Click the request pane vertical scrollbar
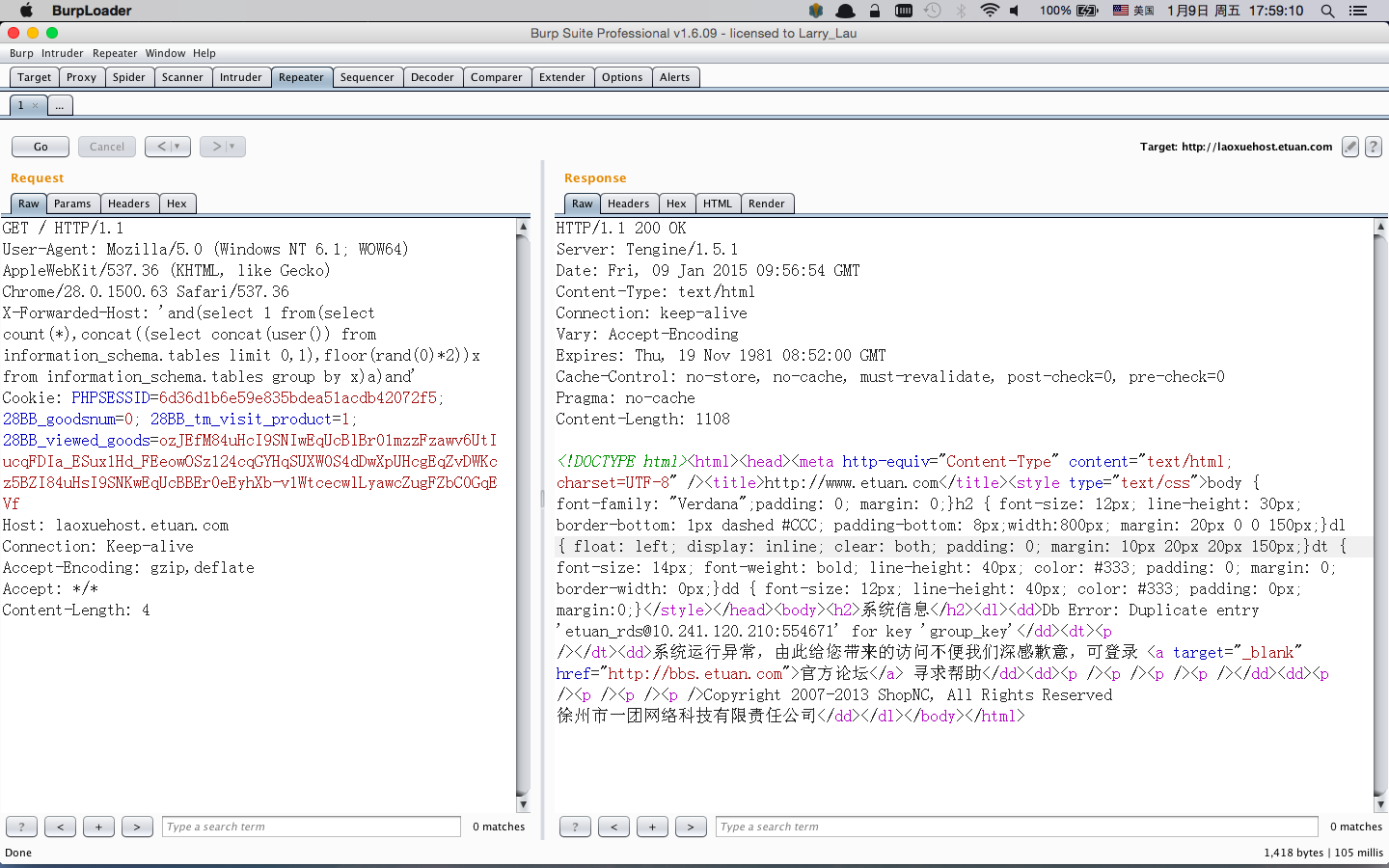1389x868 pixels. coord(523,515)
